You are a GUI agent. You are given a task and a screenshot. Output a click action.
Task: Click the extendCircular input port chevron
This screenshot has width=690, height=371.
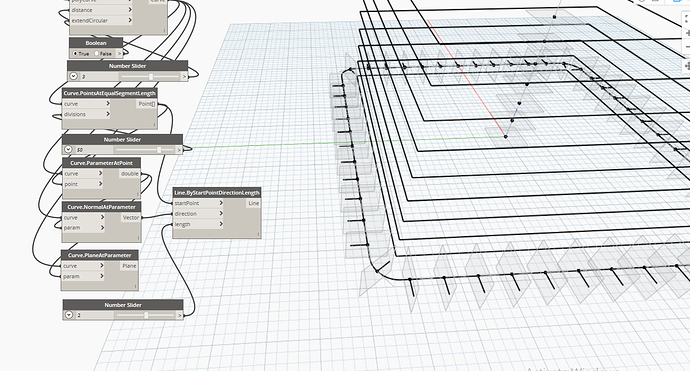(x=130, y=20)
